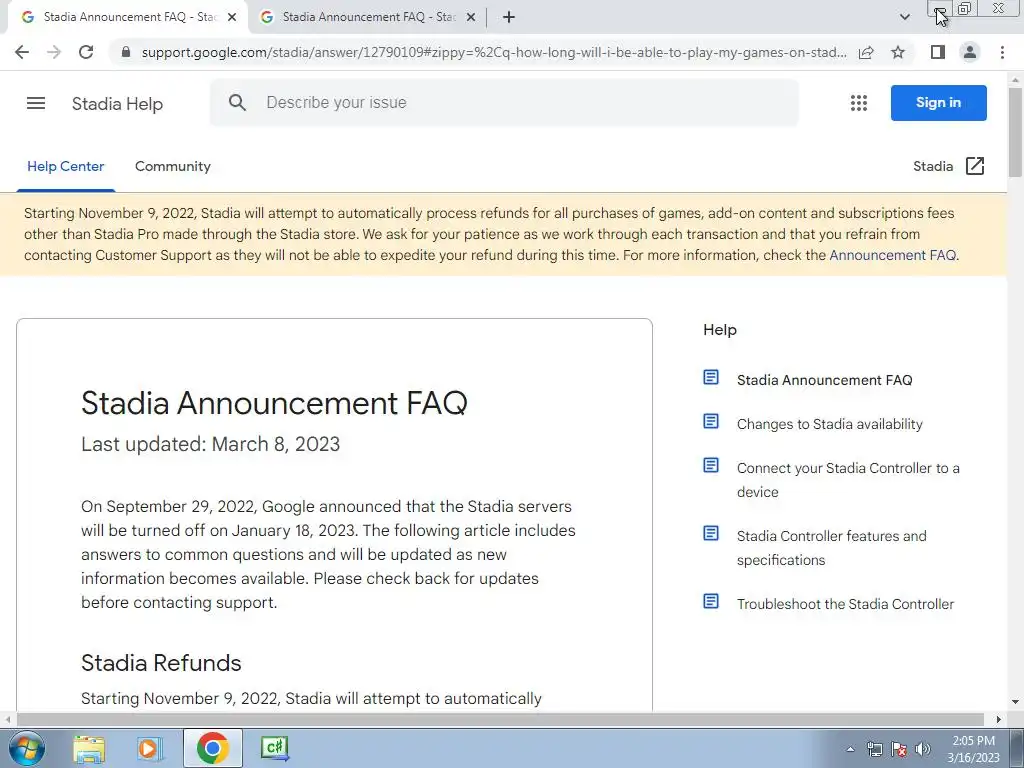Click the Stadia Refunds heading
The image size is (1024, 768).
pyautogui.click(x=161, y=663)
